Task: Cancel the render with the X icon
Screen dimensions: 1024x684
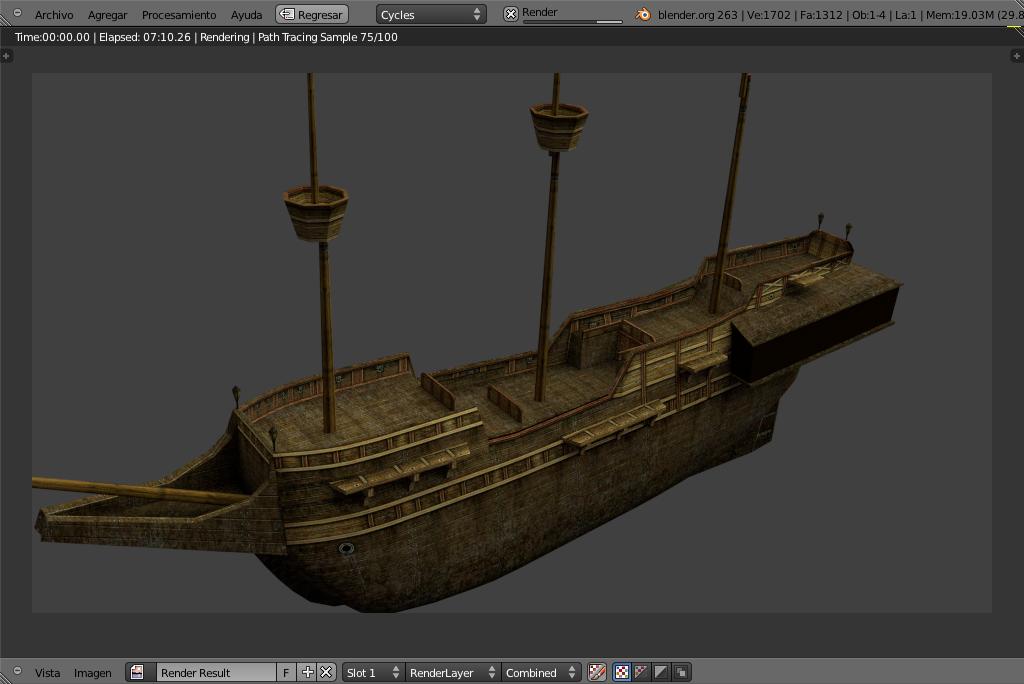Action: pos(511,14)
